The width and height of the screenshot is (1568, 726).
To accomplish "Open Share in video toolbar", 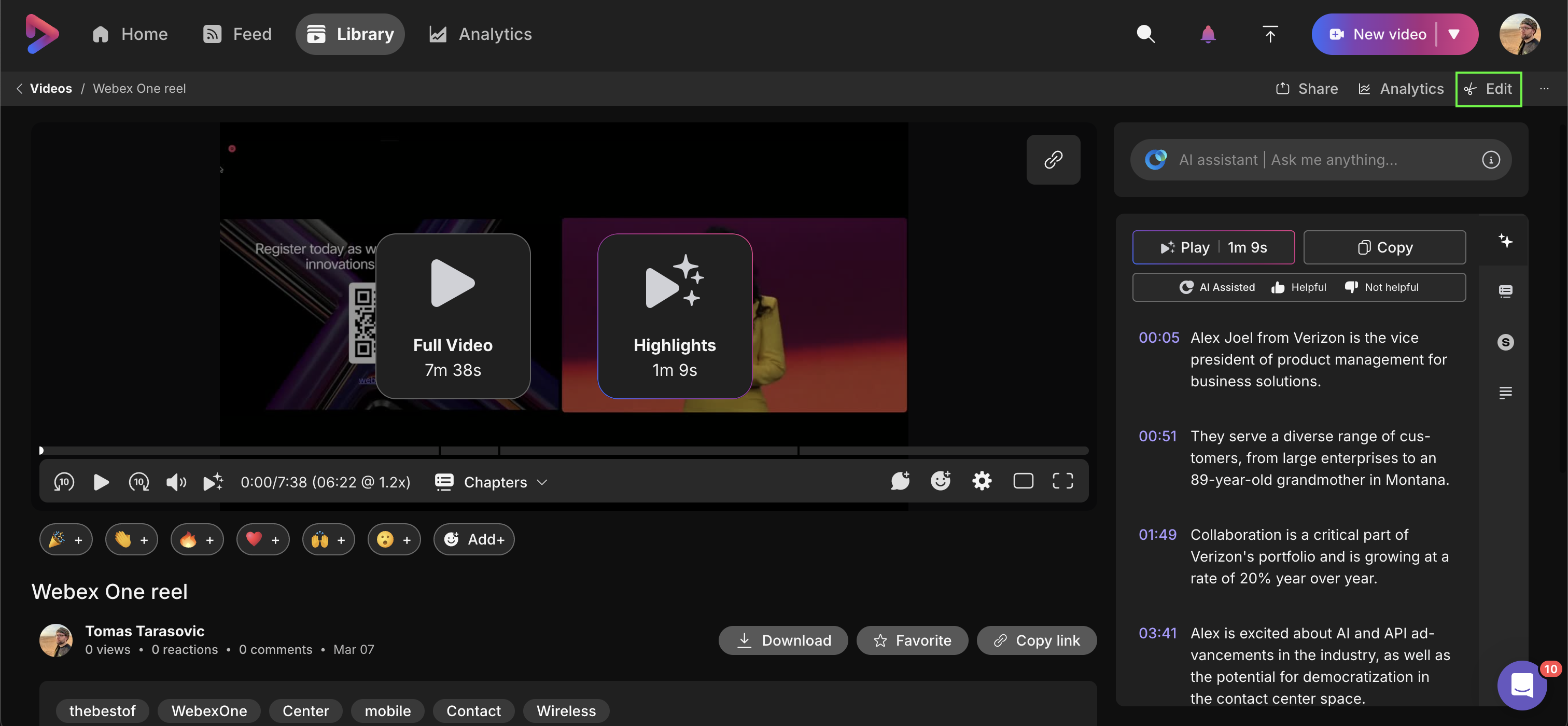I will tap(1307, 89).
